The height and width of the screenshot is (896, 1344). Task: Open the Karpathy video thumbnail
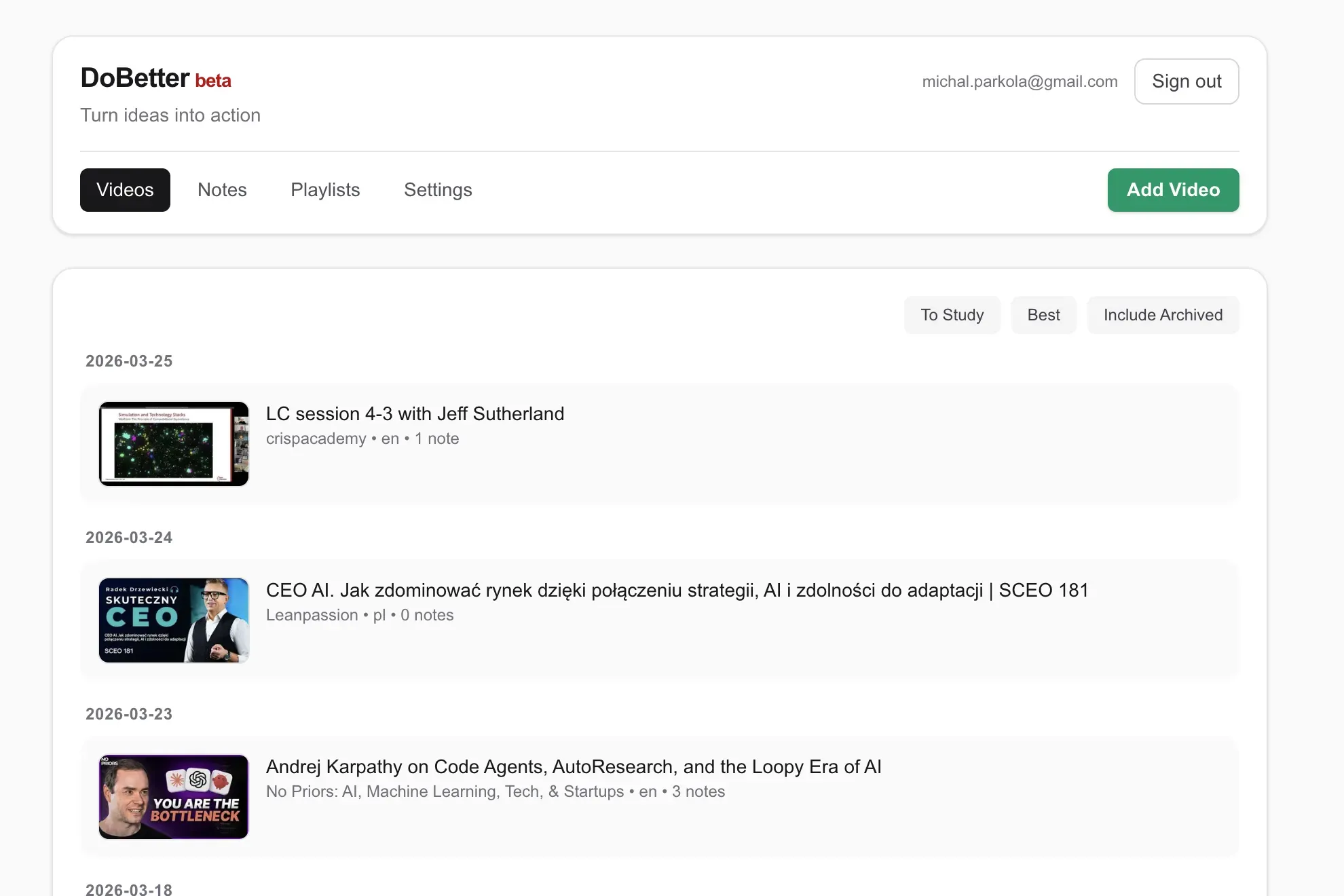point(174,797)
